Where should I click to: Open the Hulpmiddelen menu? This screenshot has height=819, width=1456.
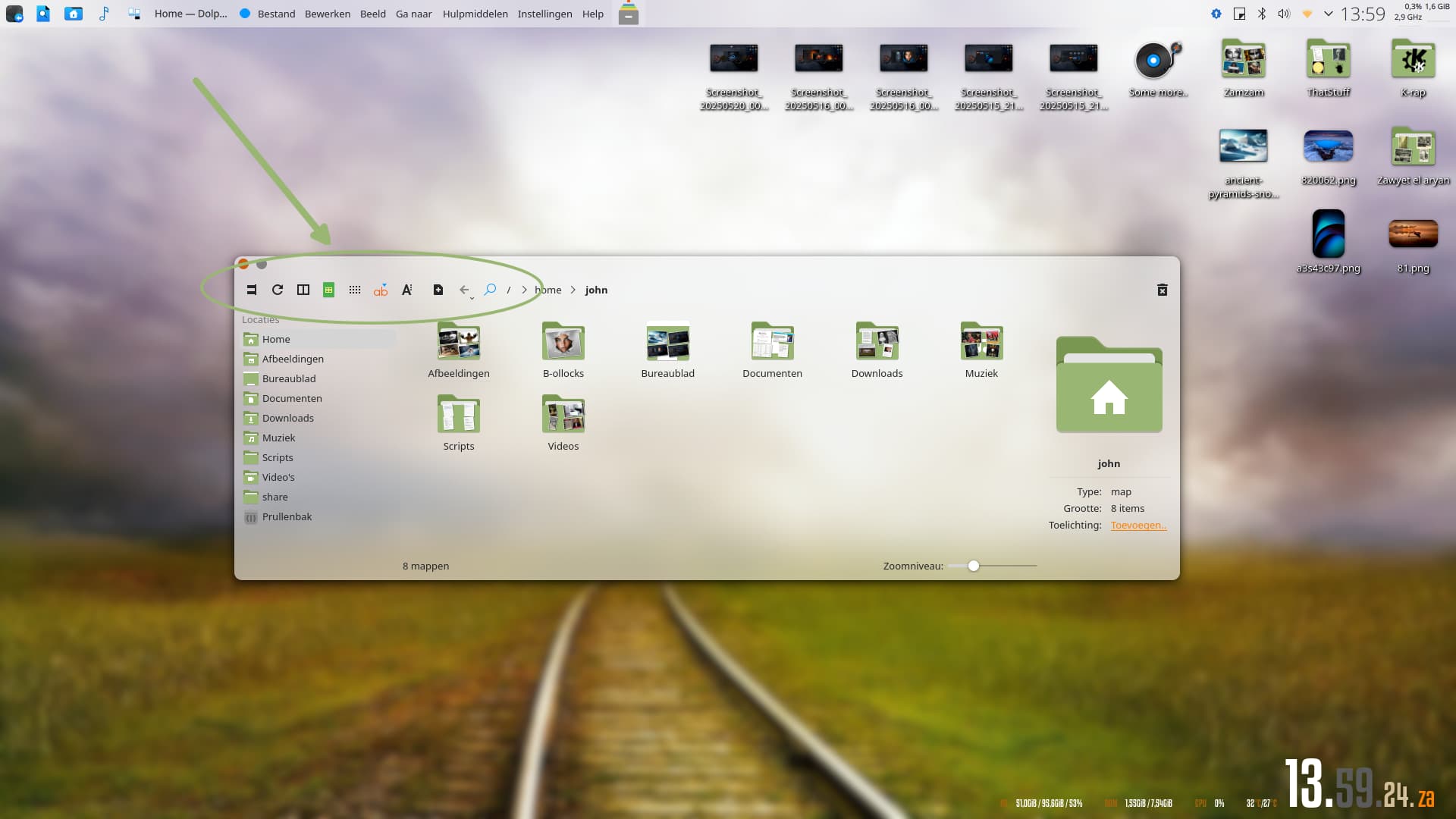475,14
